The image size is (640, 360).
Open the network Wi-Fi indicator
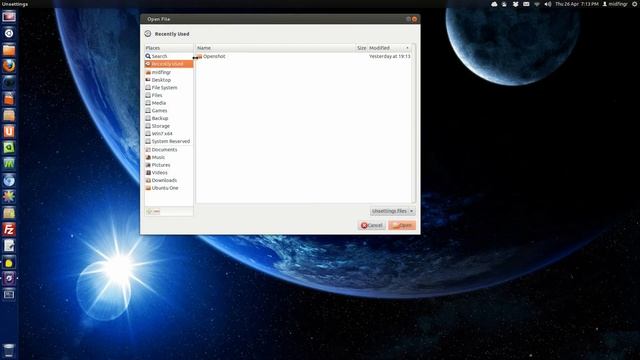click(x=537, y=4)
